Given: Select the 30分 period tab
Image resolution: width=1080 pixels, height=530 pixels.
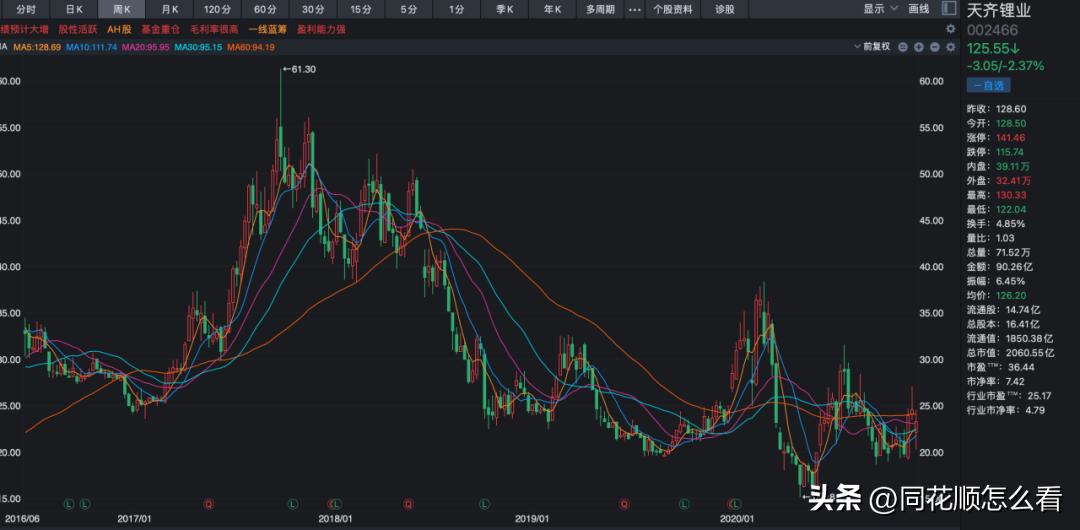Looking at the screenshot, I should coord(313,9).
